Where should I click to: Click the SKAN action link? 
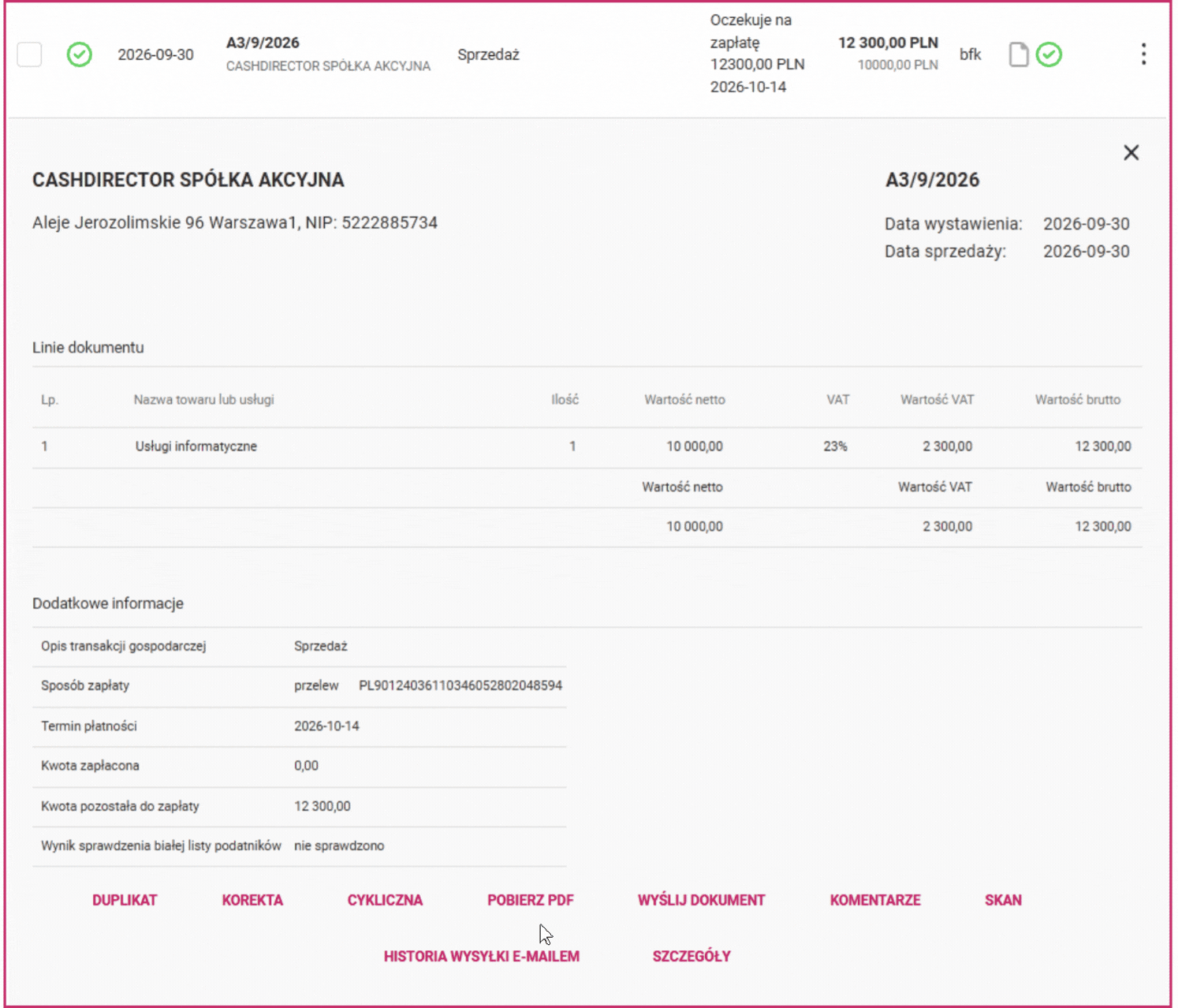click(1003, 900)
